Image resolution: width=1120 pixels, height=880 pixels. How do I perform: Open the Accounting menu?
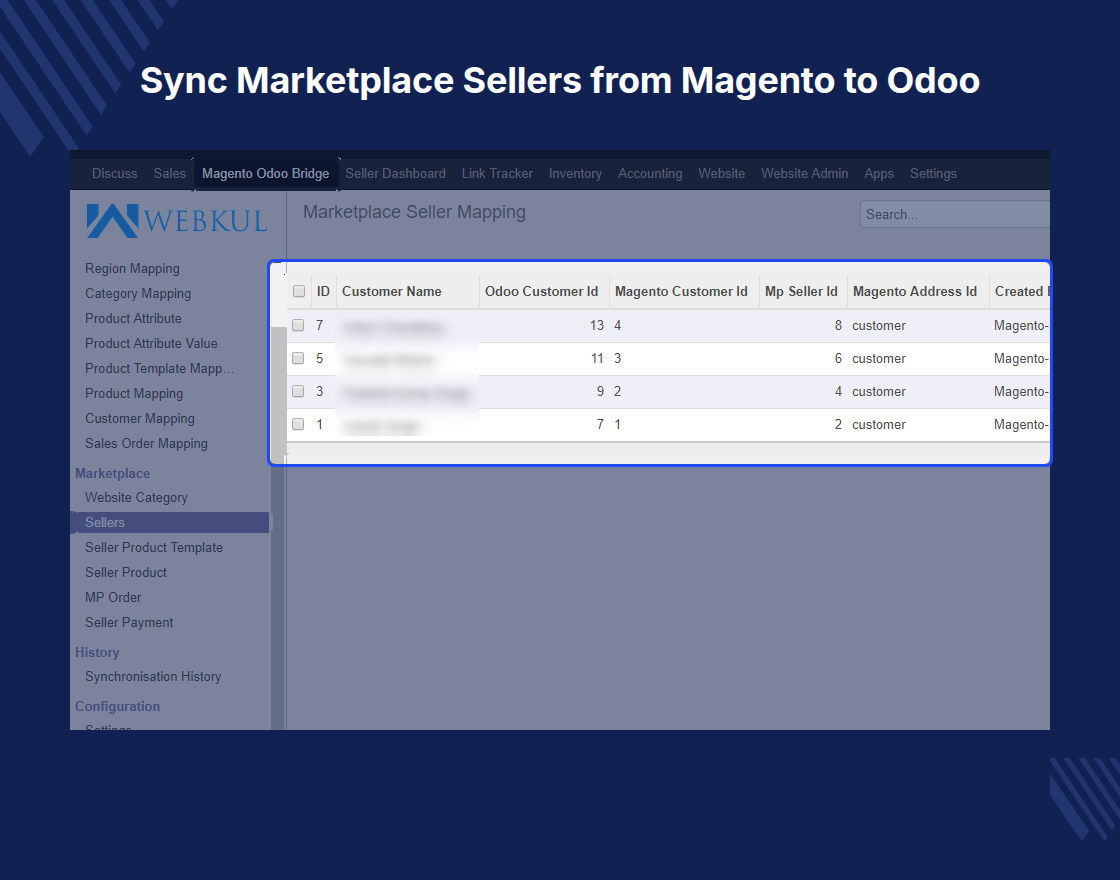pyautogui.click(x=650, y=174)
